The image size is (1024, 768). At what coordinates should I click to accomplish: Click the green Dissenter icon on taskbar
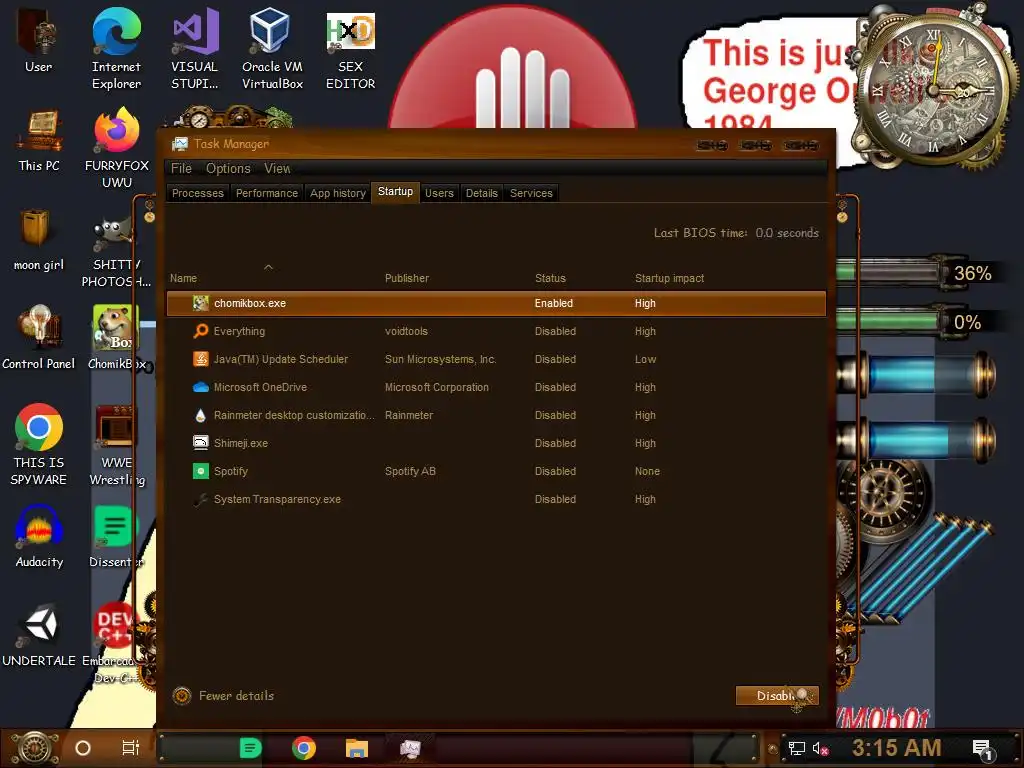(251, 748)
